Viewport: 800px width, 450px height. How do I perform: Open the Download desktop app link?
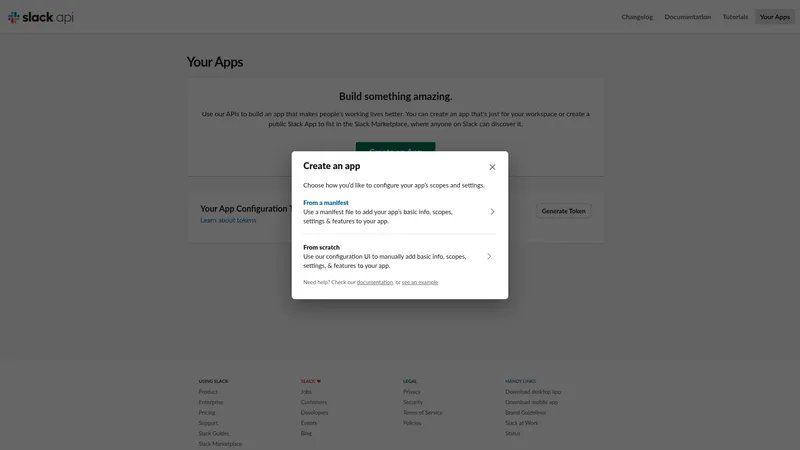(533, 392)
